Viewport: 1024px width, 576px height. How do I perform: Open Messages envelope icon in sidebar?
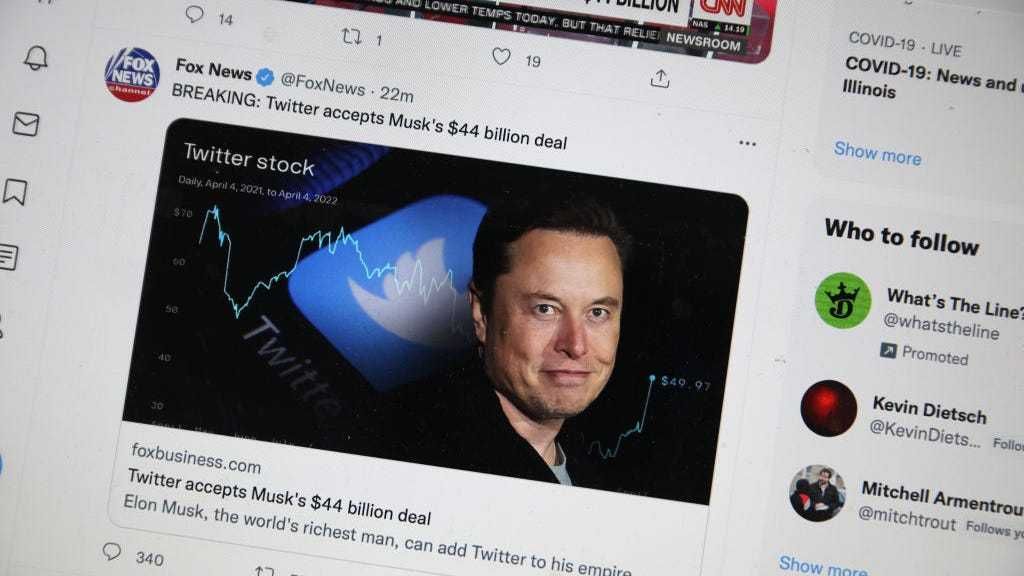[x=26, y=124]
